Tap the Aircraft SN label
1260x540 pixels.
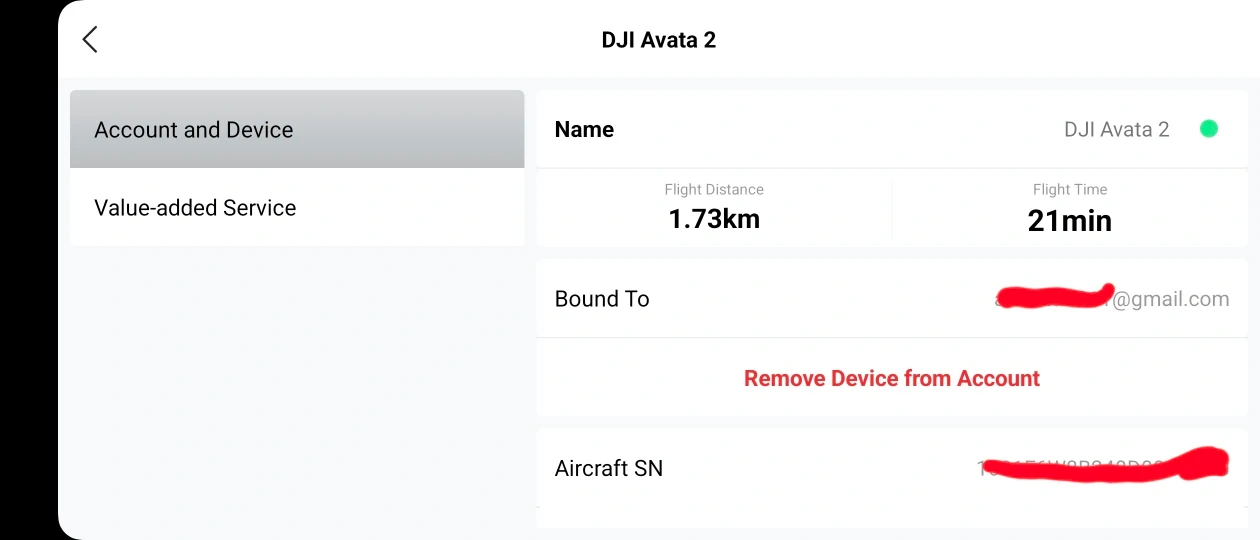coord(608,468)
